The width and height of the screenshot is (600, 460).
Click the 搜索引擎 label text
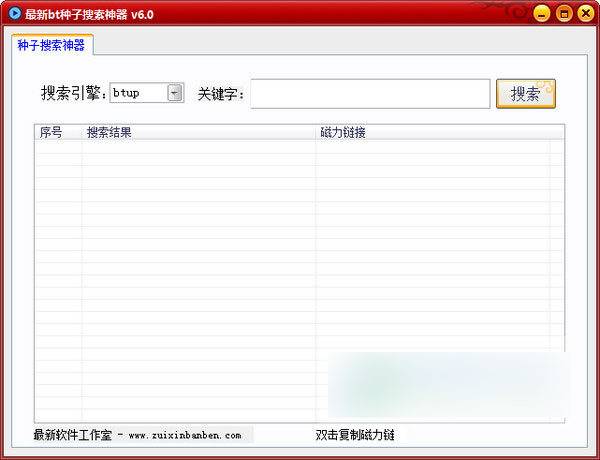point(74,93)
